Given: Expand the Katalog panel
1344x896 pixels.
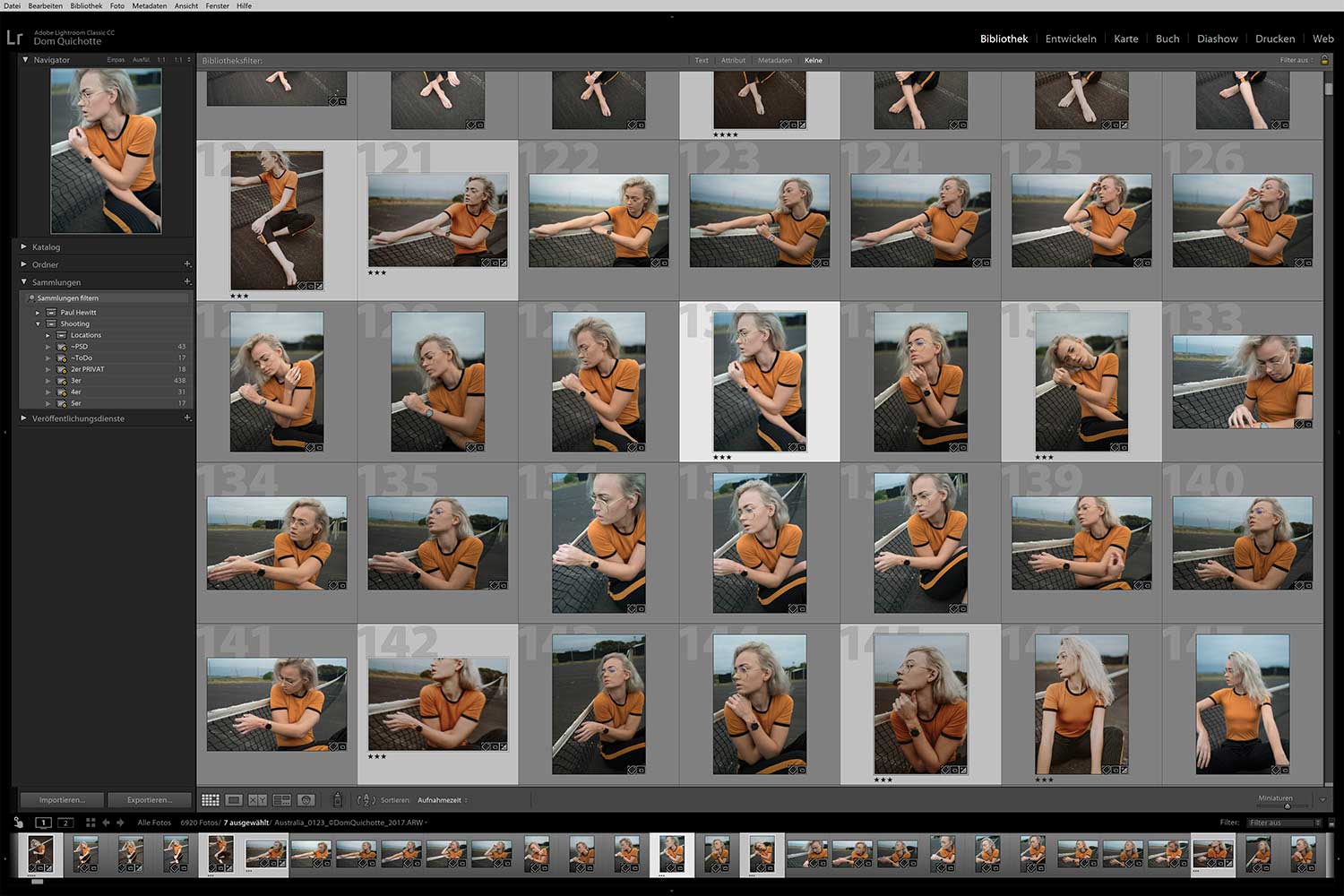Looking at the screenshot, I should click(x=46, y=247).
